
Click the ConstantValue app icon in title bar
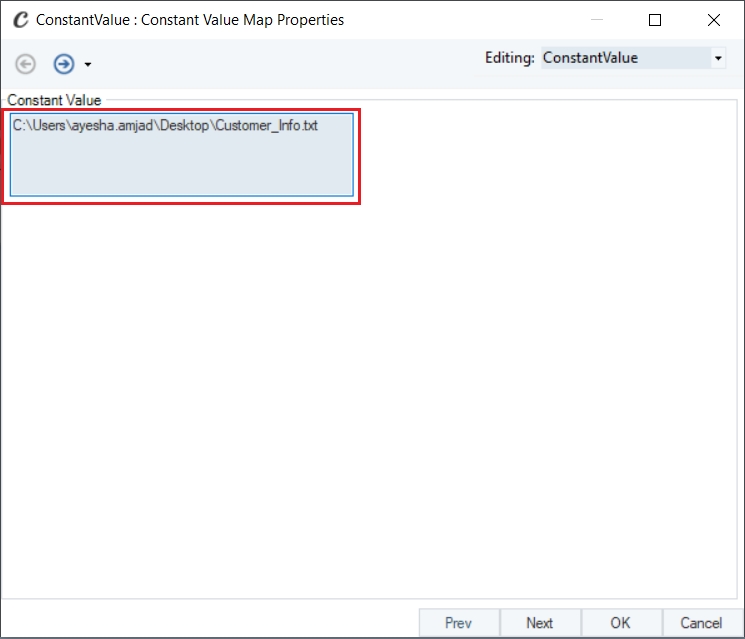tap(20, 19)
